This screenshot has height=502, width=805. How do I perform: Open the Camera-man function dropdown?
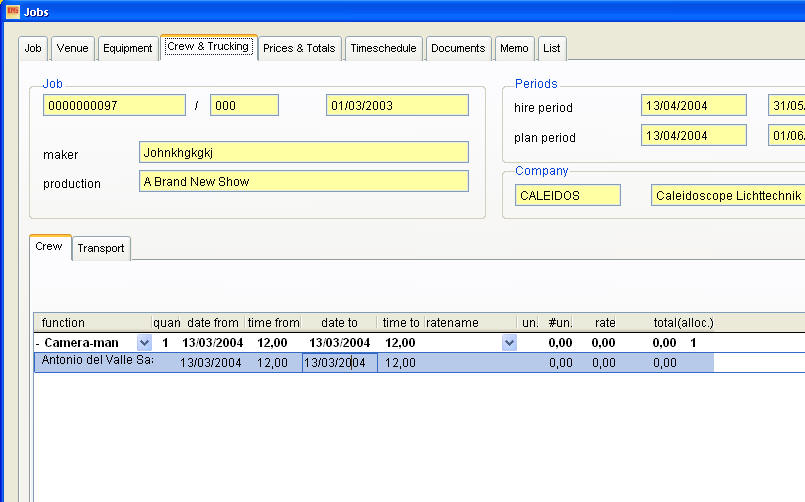(x=145, y=342)
